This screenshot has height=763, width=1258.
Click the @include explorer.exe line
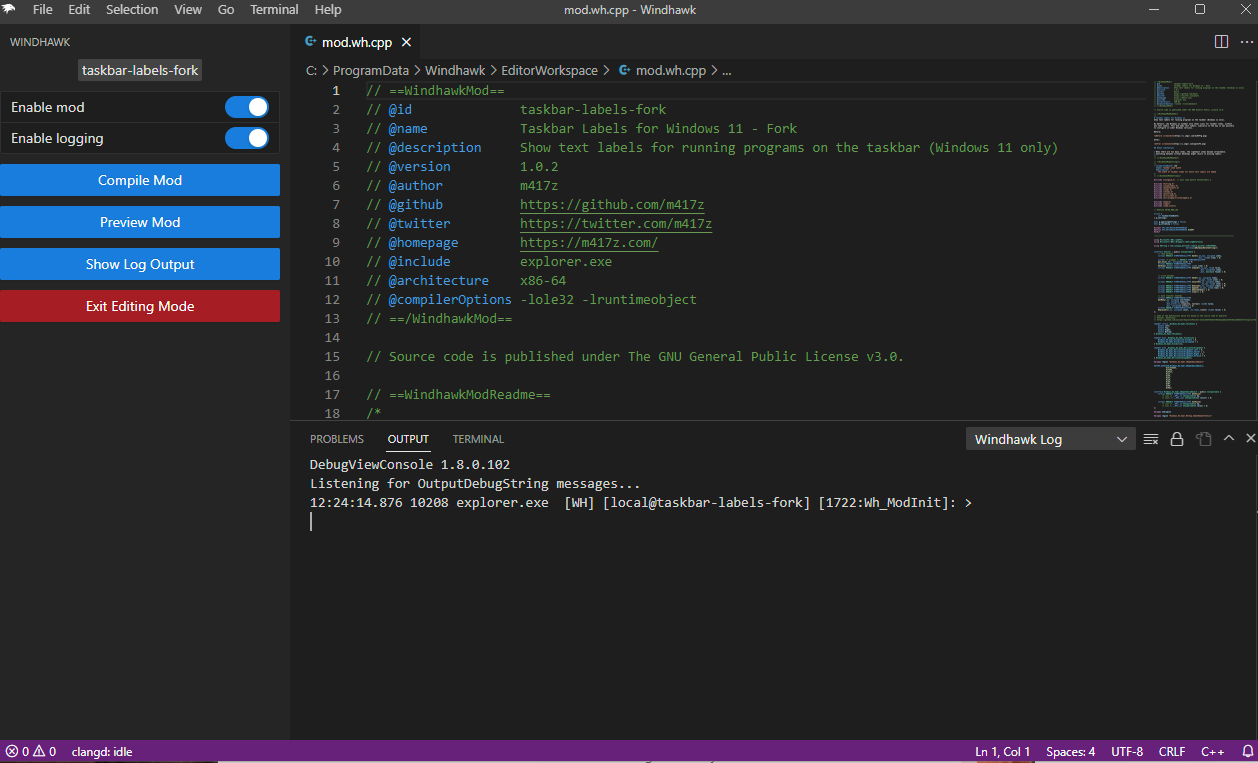(x=489, y=262)
